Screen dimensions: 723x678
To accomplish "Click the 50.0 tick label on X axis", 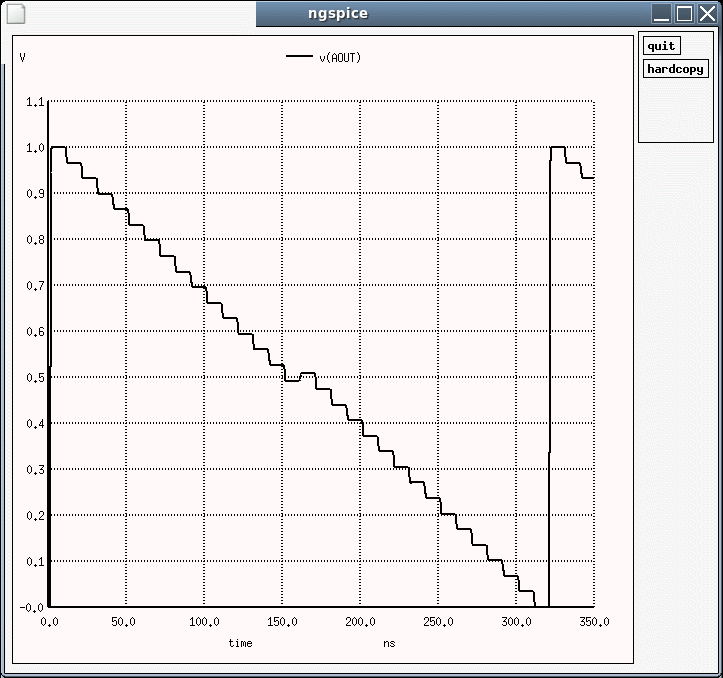I will point(126,621).
